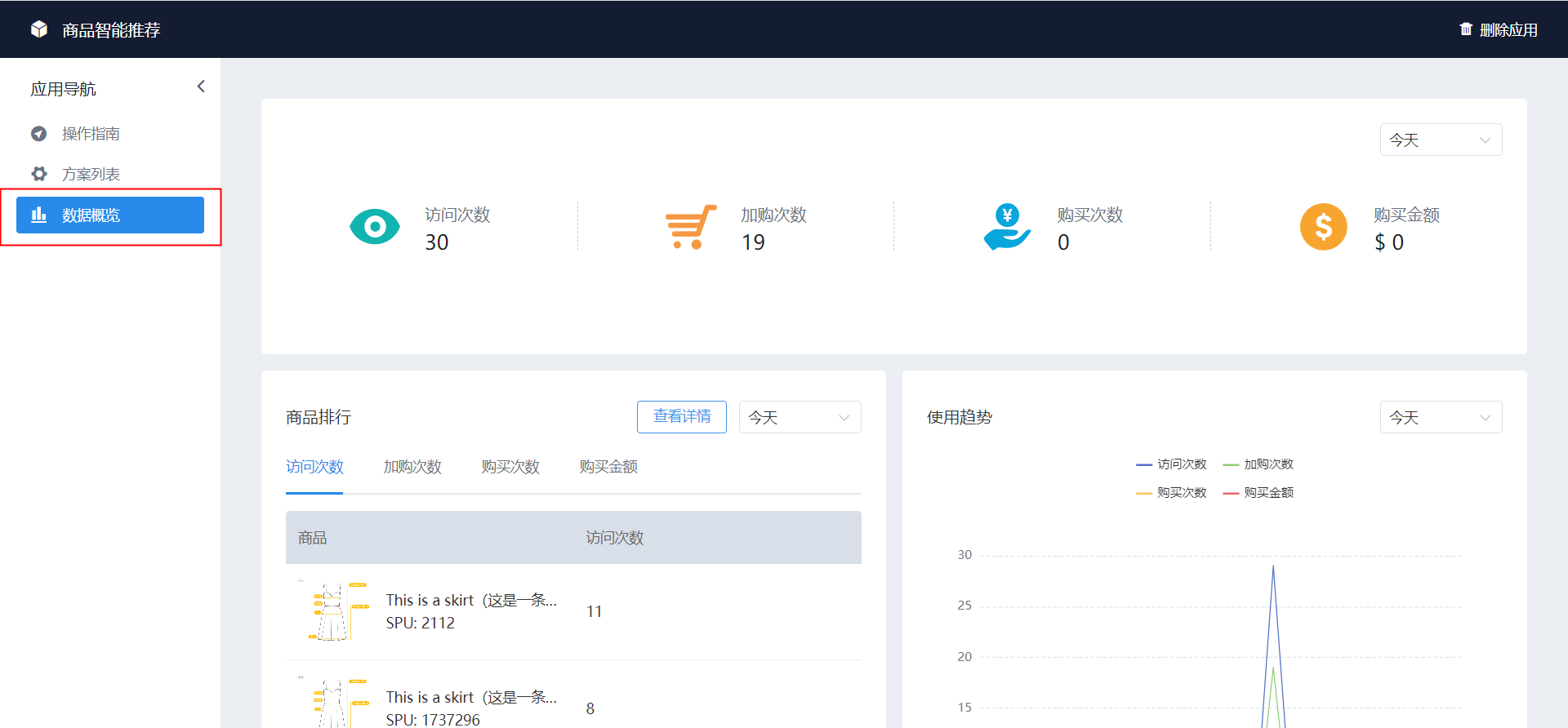Click the hand-with-yen icon for 购买次数
The width and height of the screenshot is (1568, 728).
[1007, 227]
